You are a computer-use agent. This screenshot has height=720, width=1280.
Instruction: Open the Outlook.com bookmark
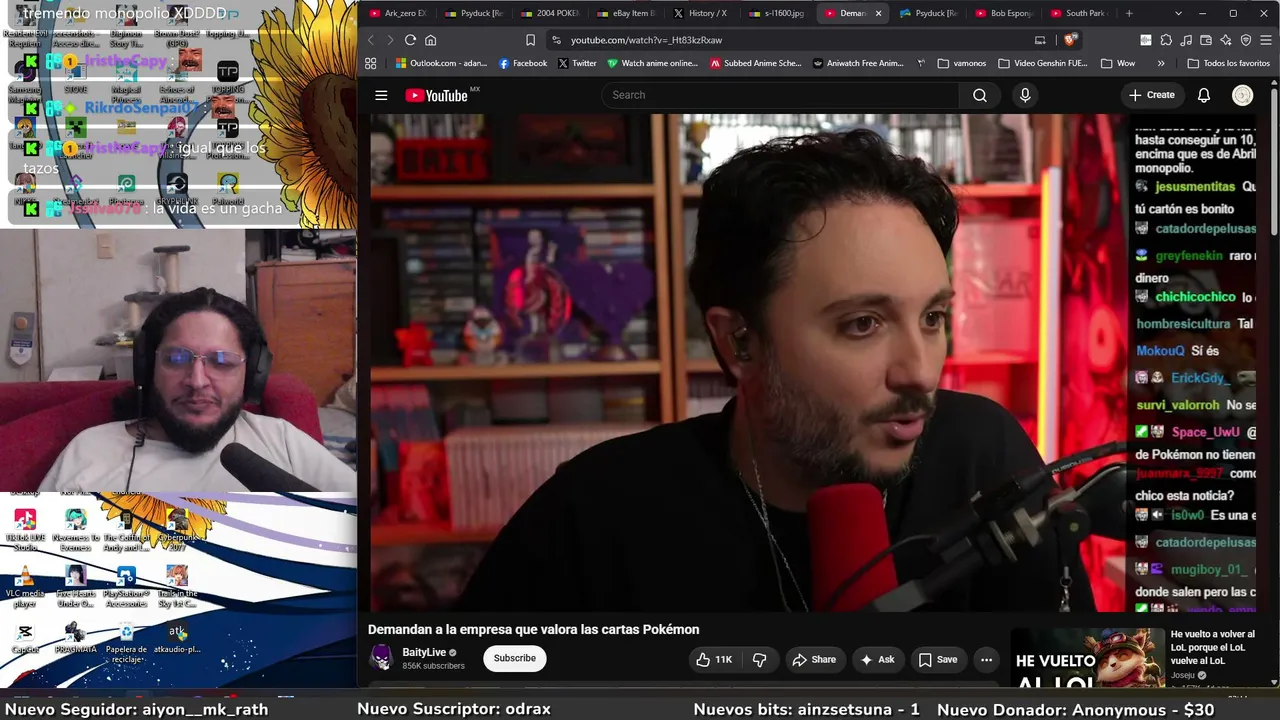pos(441,63)
